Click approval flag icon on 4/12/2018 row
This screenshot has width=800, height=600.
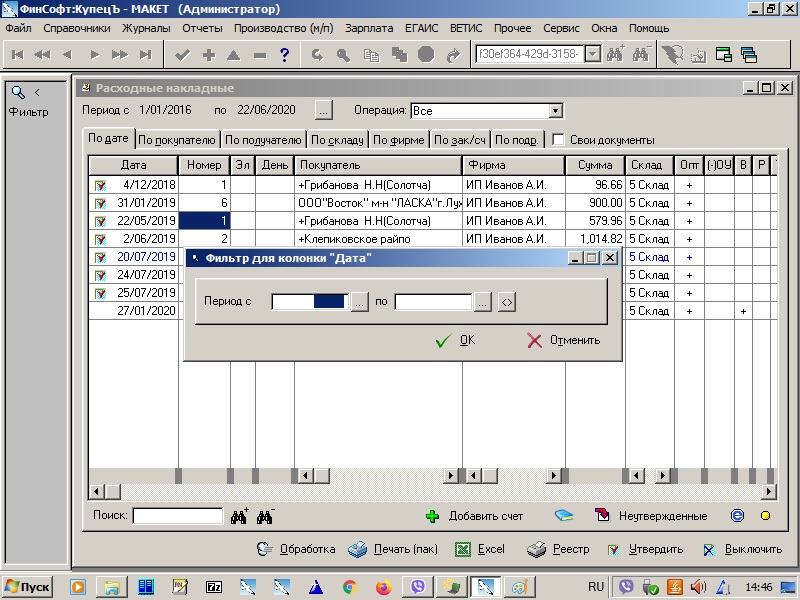pyautogui.click(x=100, y=185)
